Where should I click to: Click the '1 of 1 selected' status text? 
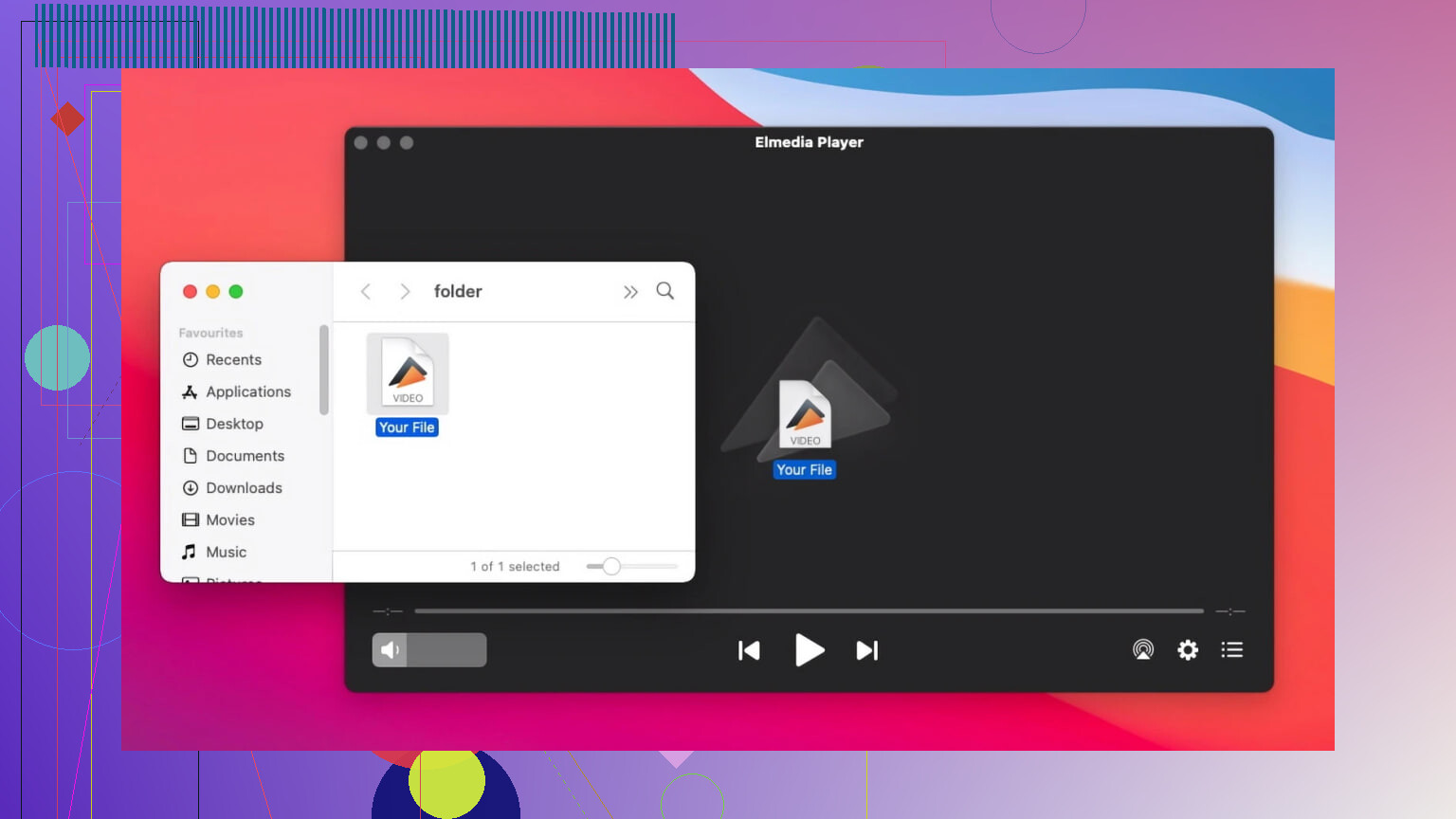515,567
